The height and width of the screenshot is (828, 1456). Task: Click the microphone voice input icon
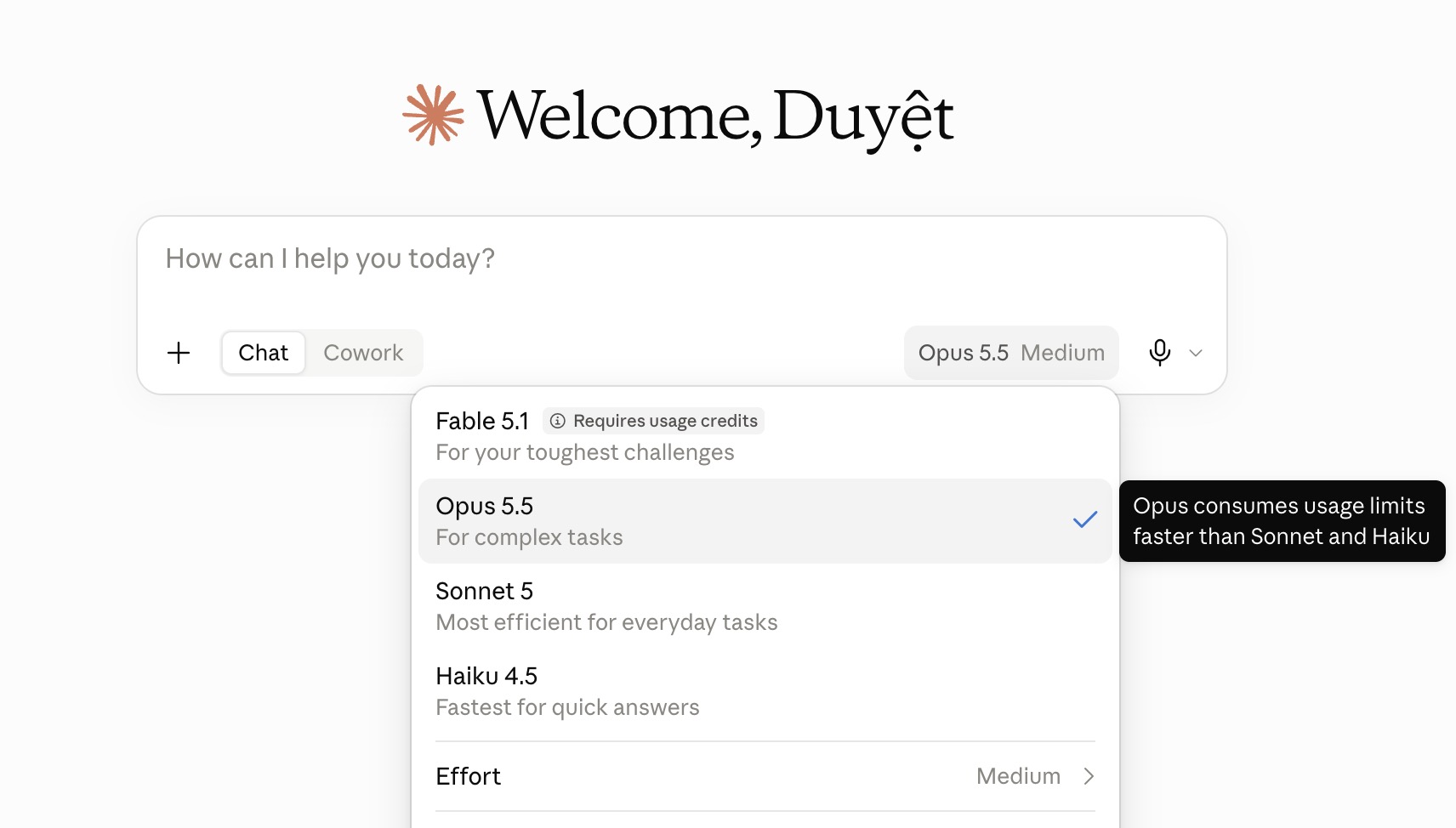tap(1159, 352)
